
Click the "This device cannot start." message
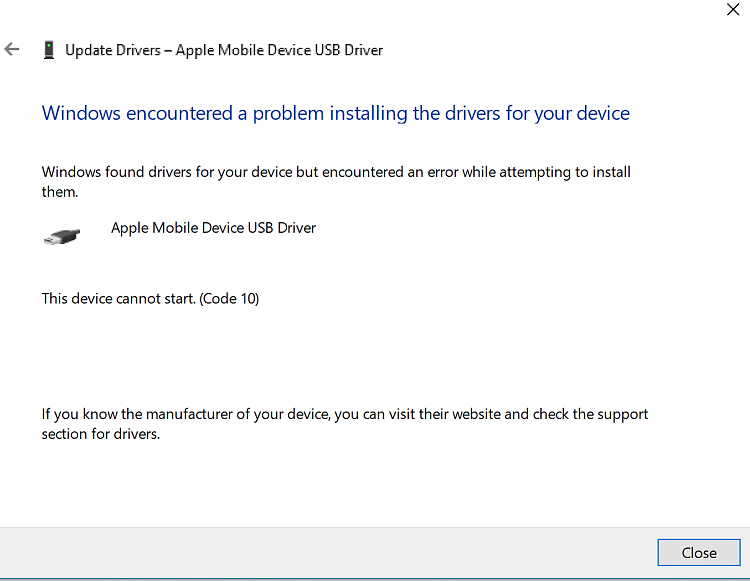point(119,298)
